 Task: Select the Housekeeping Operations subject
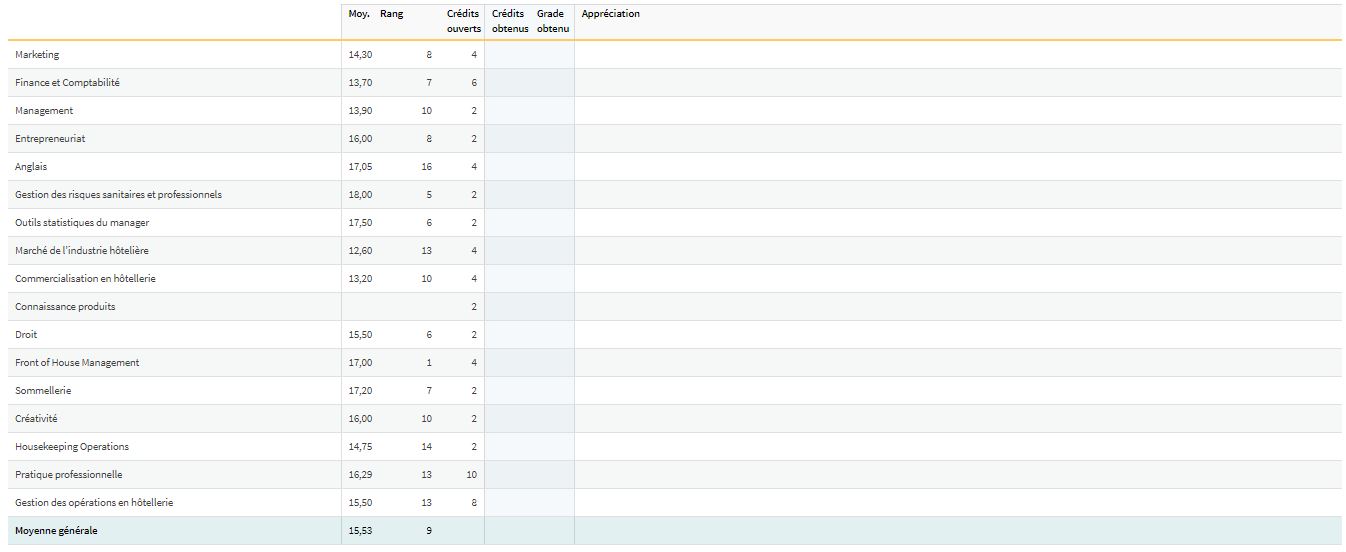click(x=72, y=447)
